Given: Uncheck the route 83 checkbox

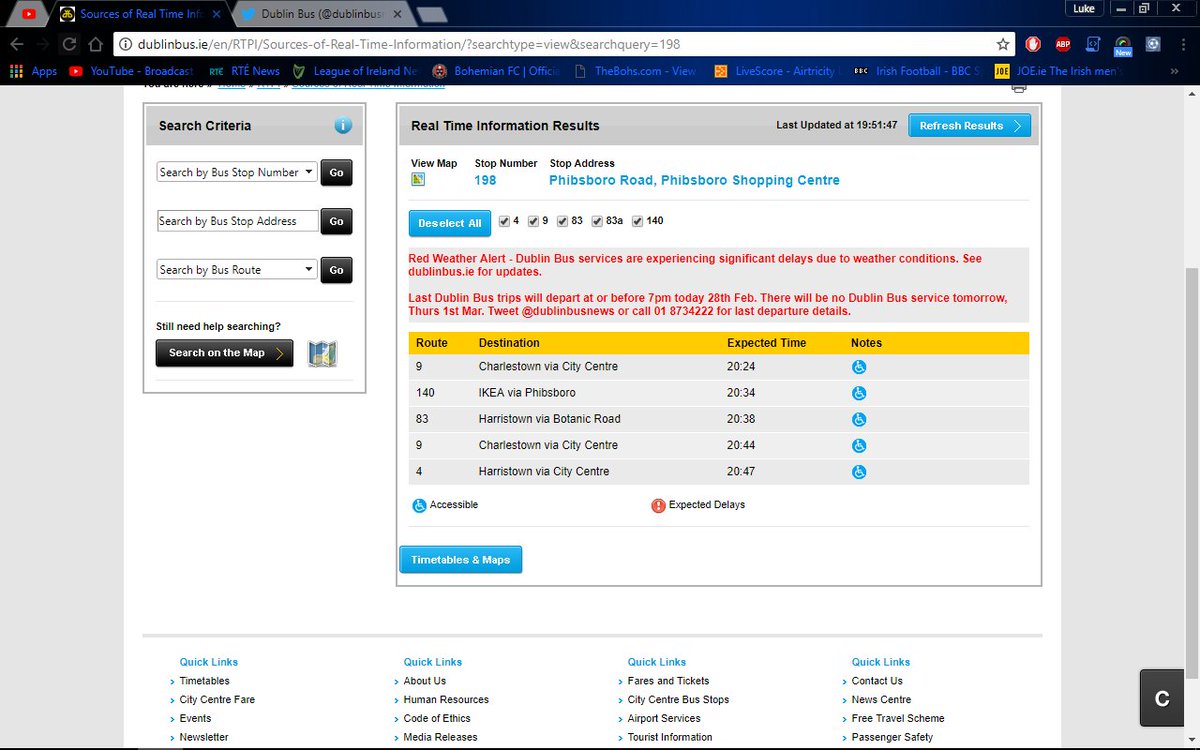Looking at the screenshot, I should [562, 221].
